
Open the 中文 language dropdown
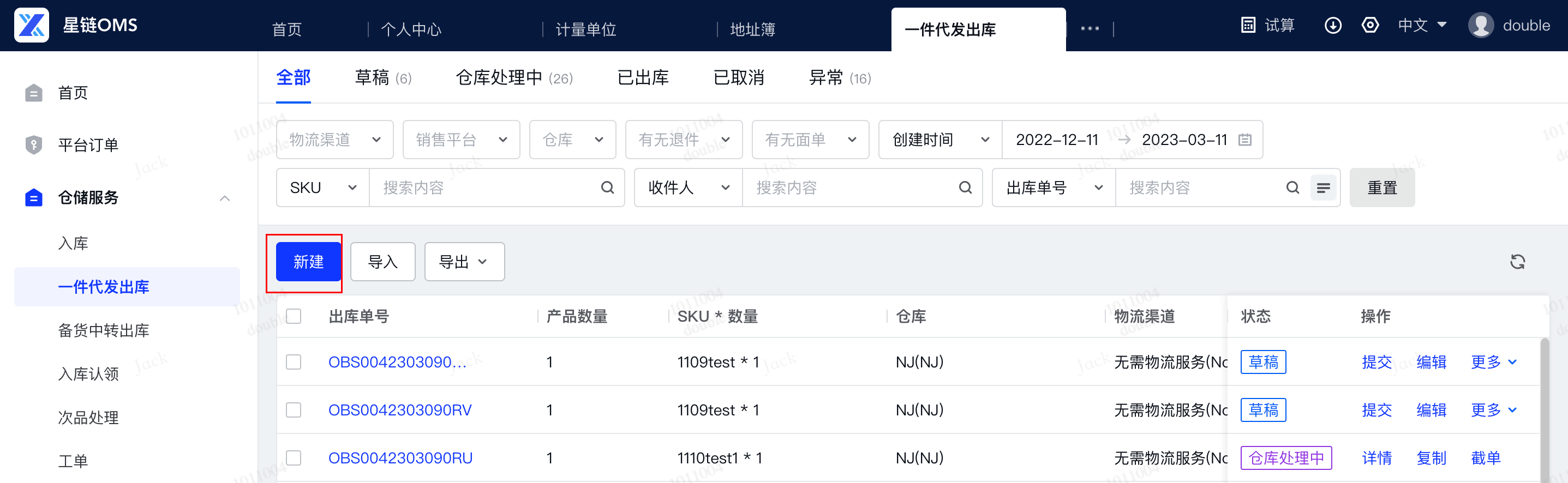tap(1421, 25)
